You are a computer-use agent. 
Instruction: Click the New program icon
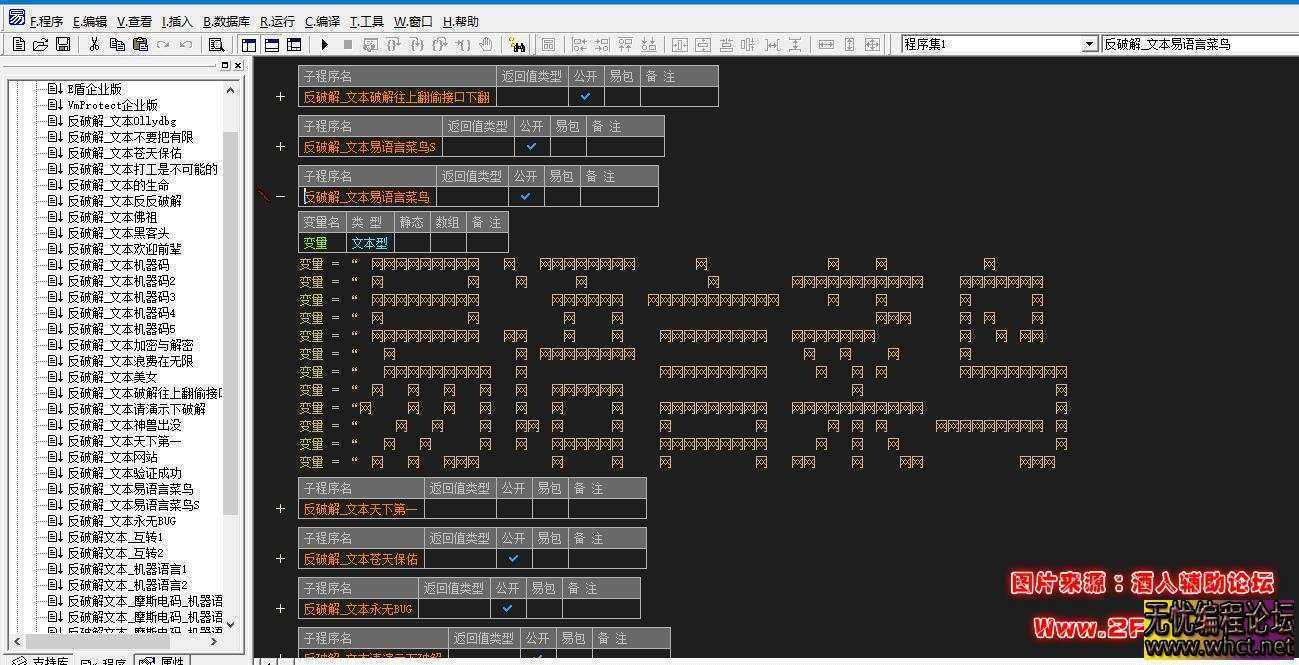(x=17, y=44)
